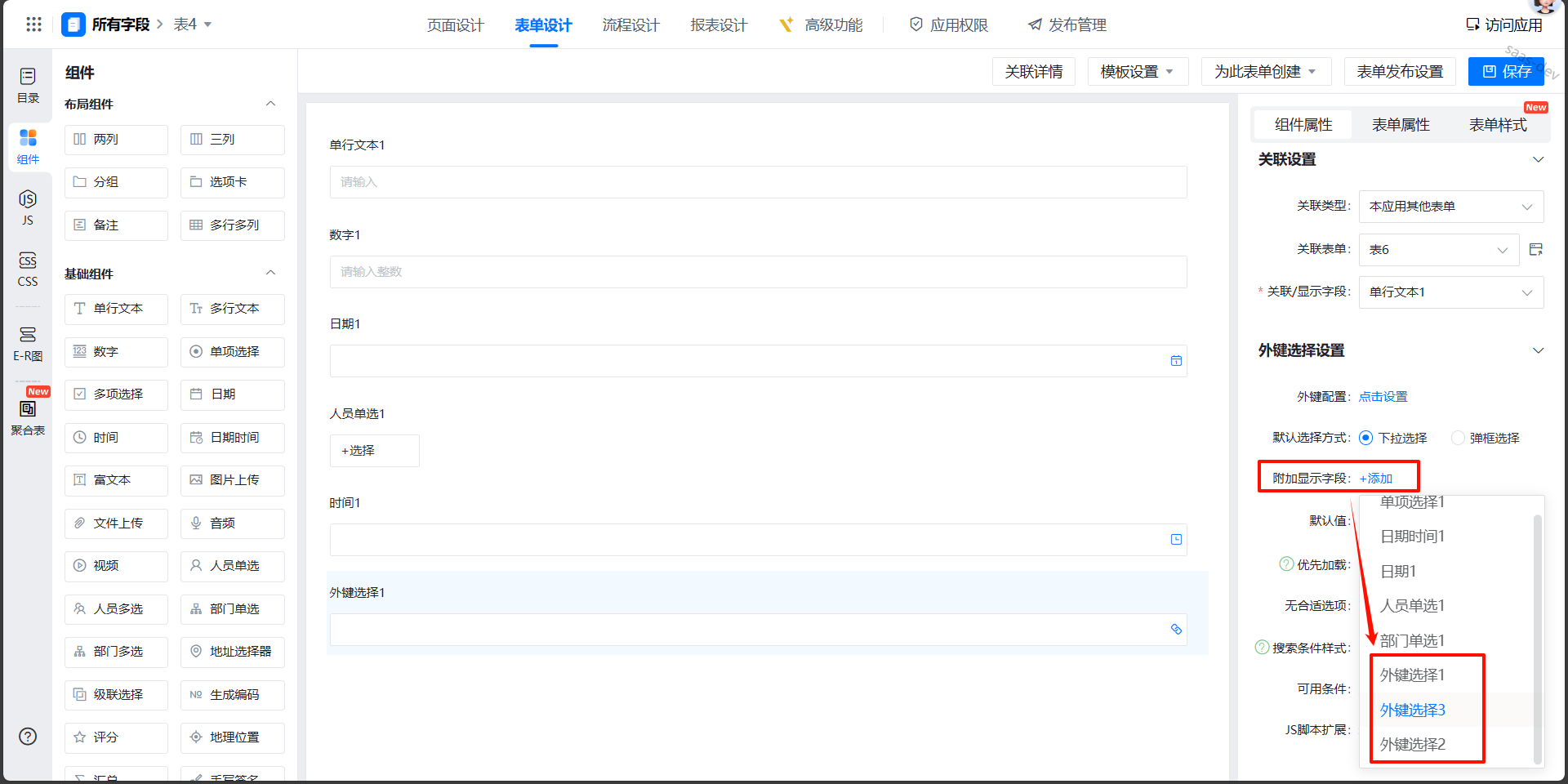The height and width of the screenshot is (784, 1568).
Task: Select 下拉选择 radio option
Action: (x=1366, y=438)
